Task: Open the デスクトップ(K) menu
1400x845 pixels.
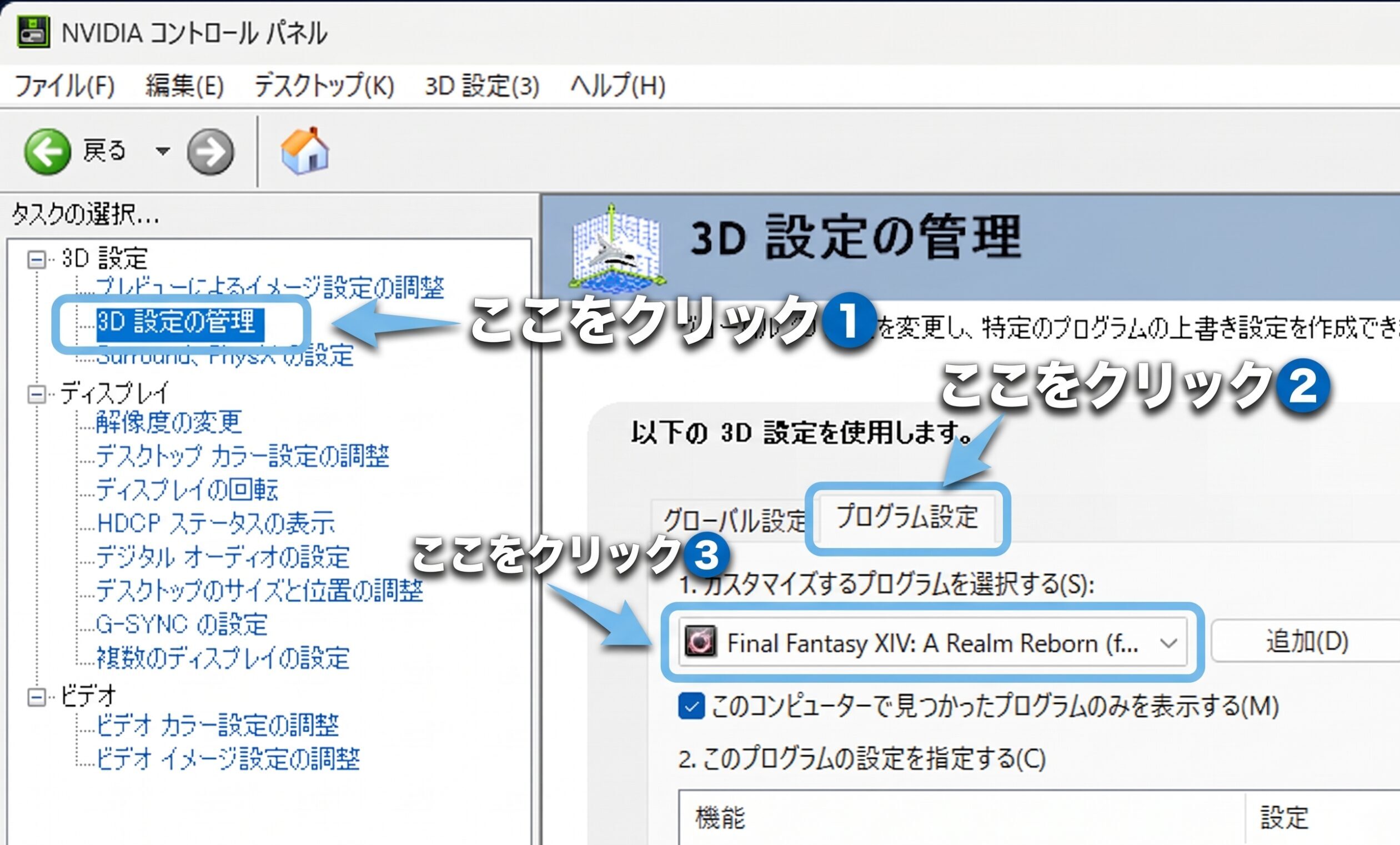Action: (324, 86)
